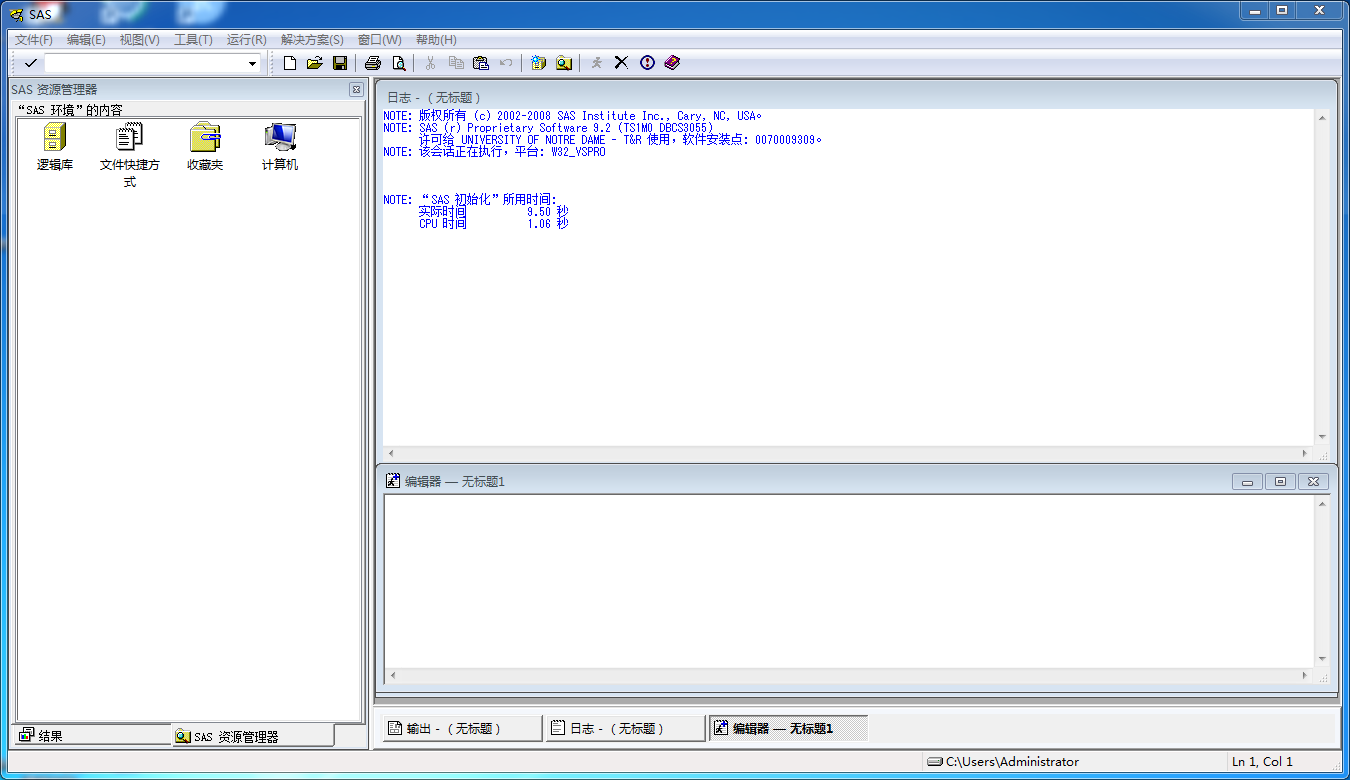1350x780 pixels.
Task: Maximize the 编辑器 child window
Action: [x=1280, y=482]
